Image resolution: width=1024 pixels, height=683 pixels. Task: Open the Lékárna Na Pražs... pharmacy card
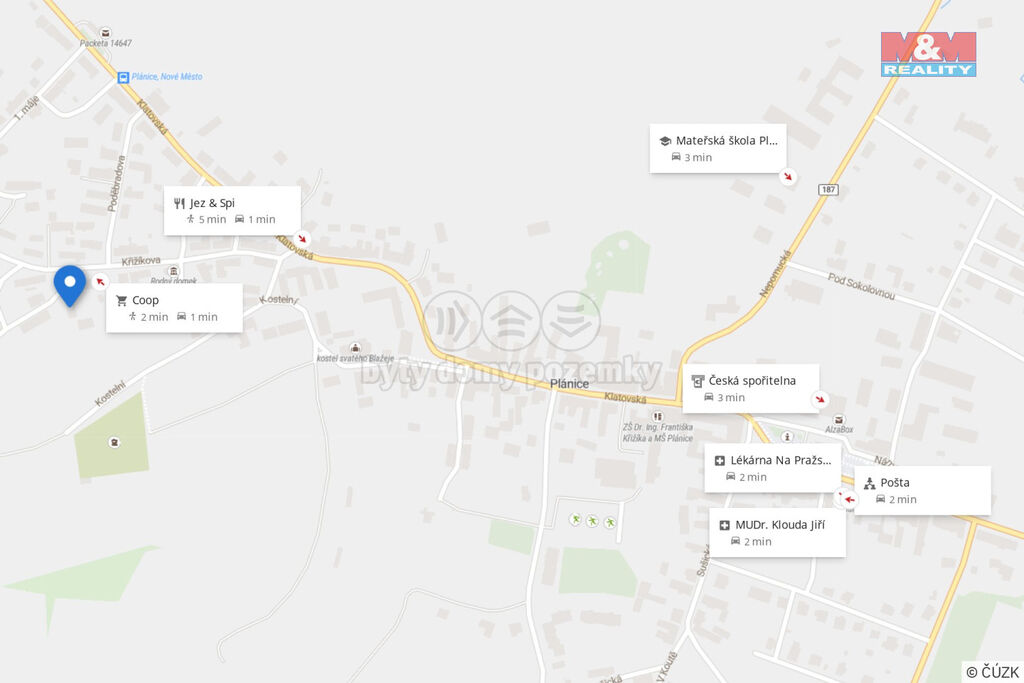tap(773, 468)
